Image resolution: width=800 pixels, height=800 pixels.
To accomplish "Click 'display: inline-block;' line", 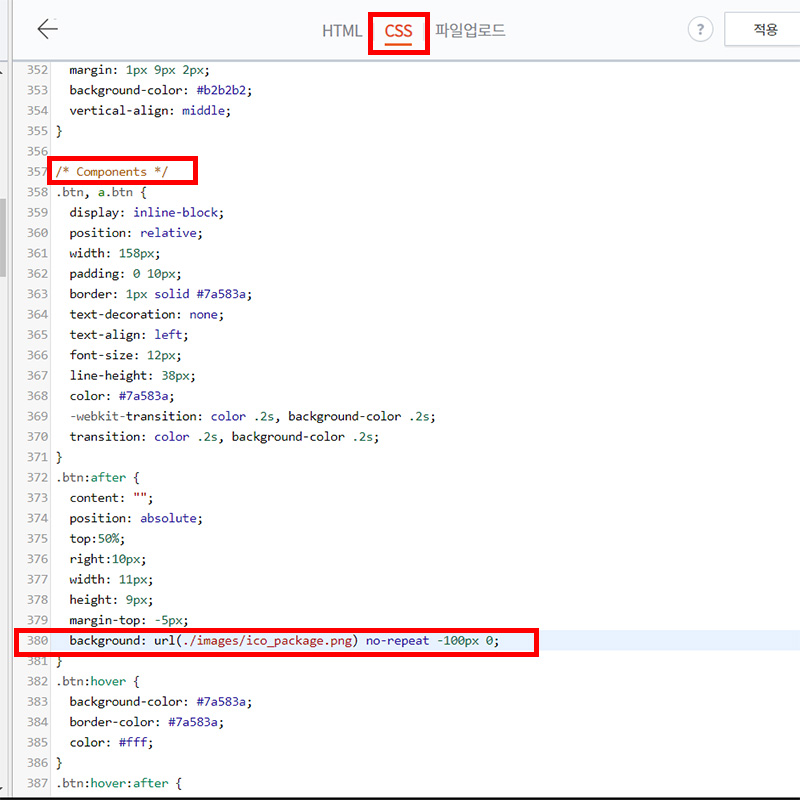I will (146, 212).
